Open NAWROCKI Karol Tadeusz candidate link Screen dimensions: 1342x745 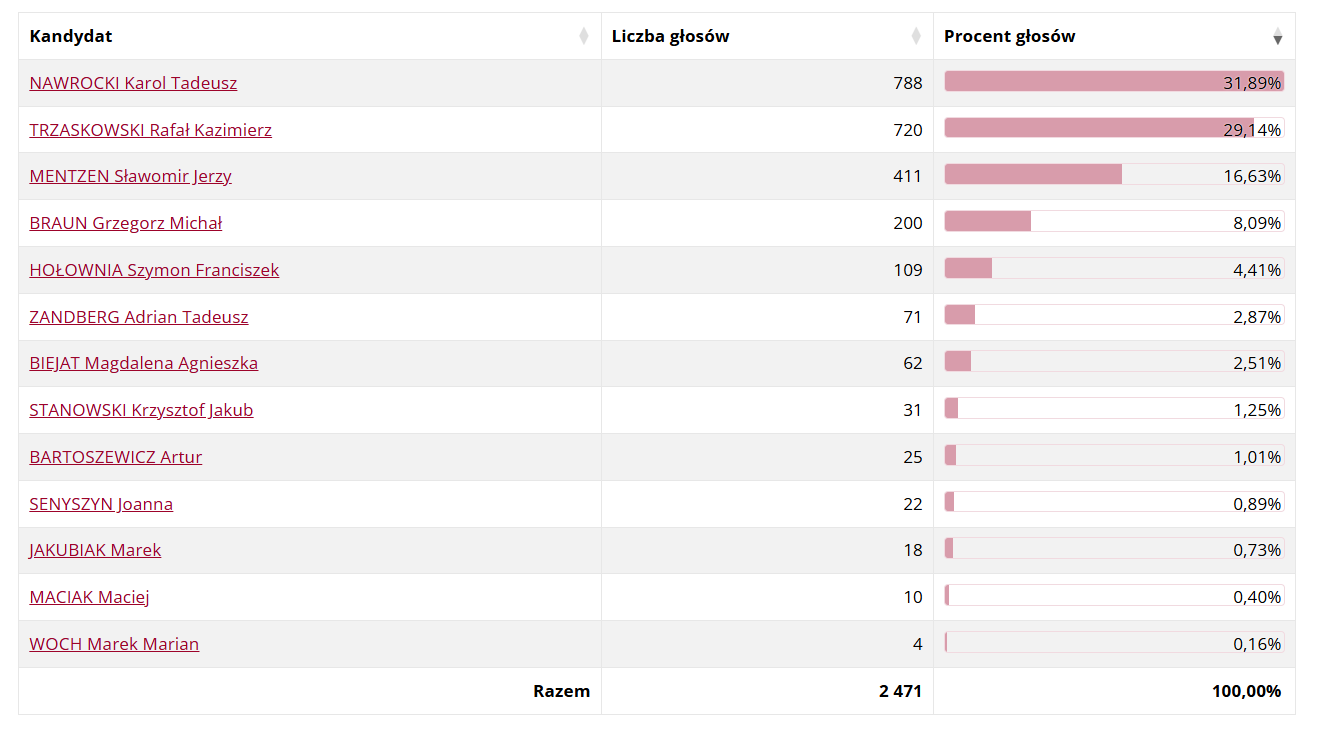133,83
